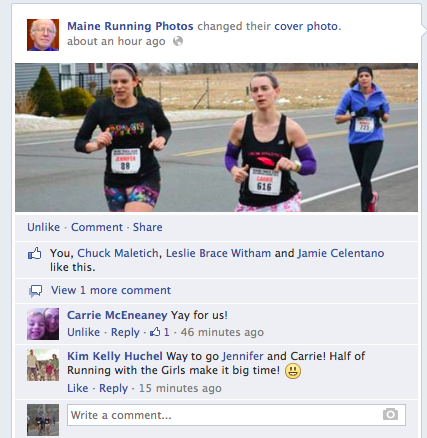Viewport: 427px width, 438px height.
Task: Click the speech bubble comments icon
Action: [35, 291]
